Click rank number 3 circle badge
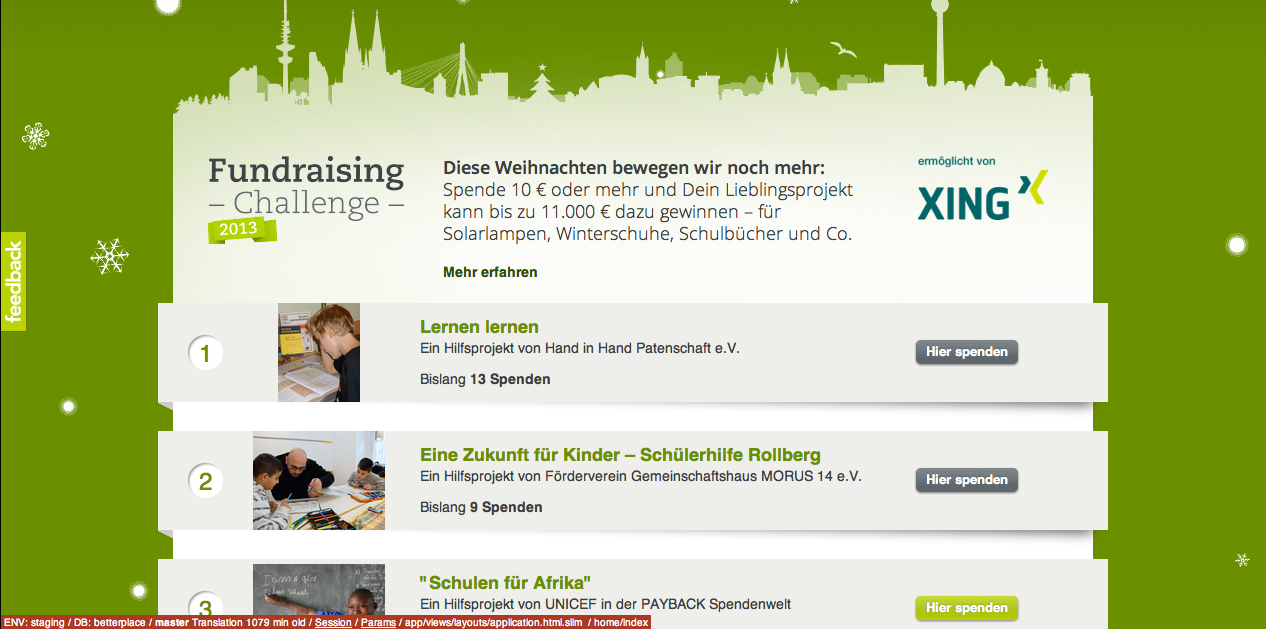 coord(205,608)
